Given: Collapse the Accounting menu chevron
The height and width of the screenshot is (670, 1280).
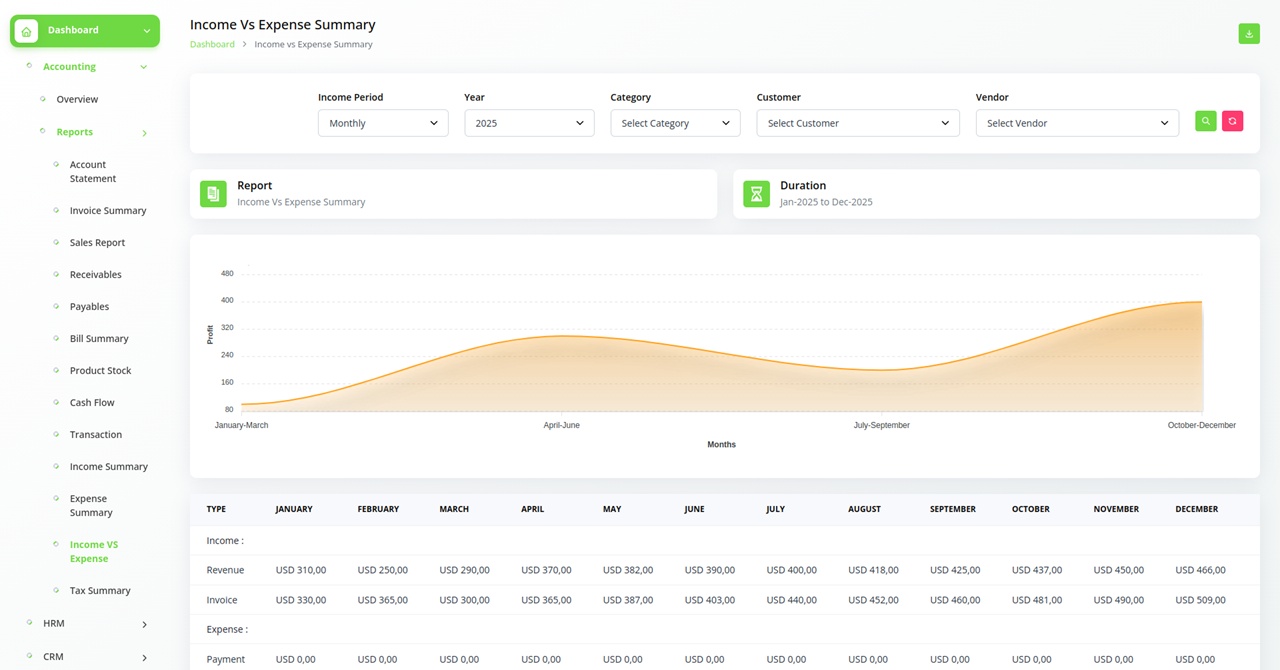Looking at the screenshot, I should tap(143, 67).
